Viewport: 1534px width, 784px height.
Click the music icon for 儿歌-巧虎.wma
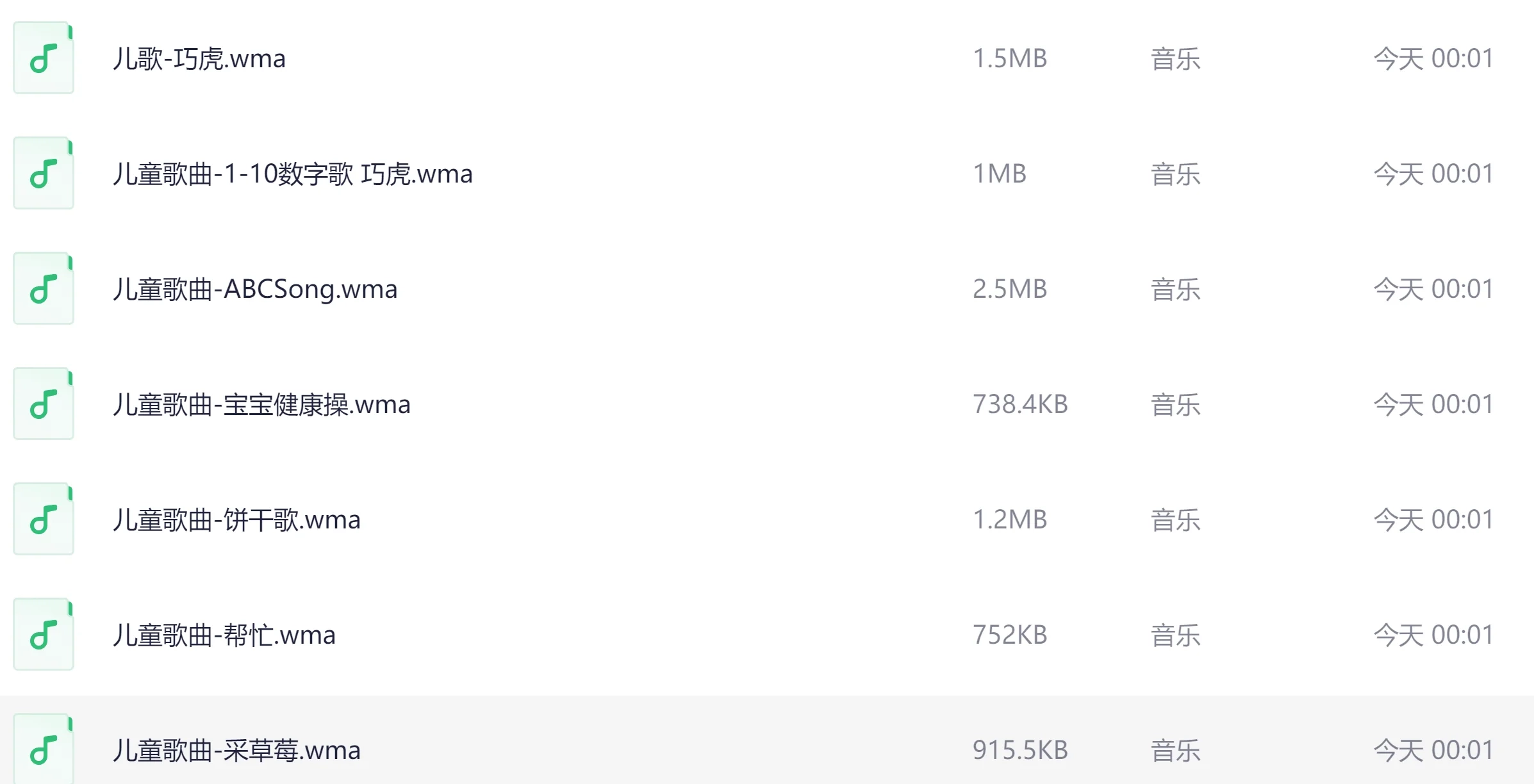tap(44, 58)
